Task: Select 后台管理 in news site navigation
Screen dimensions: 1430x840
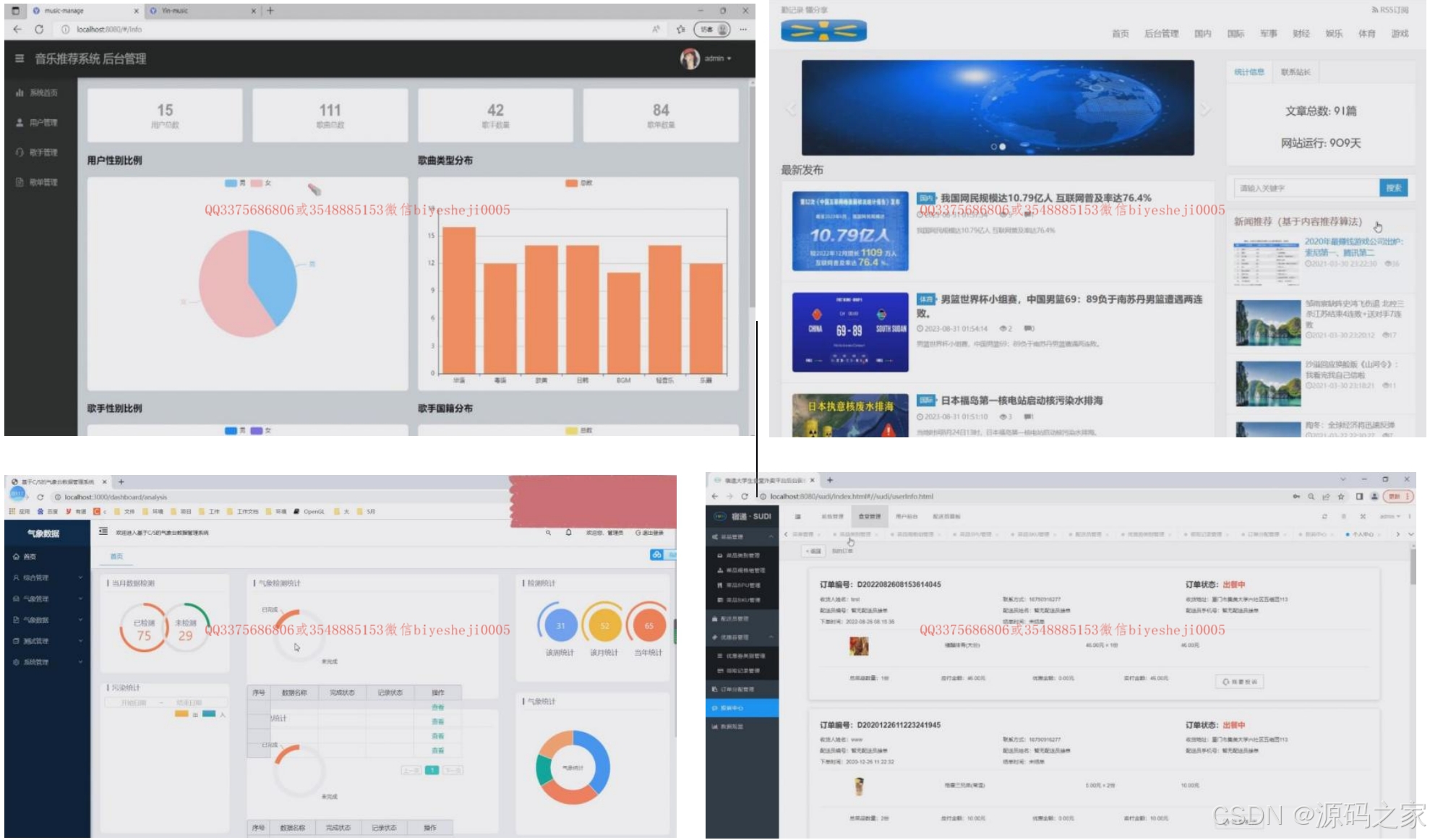Action: point(1161,34)
